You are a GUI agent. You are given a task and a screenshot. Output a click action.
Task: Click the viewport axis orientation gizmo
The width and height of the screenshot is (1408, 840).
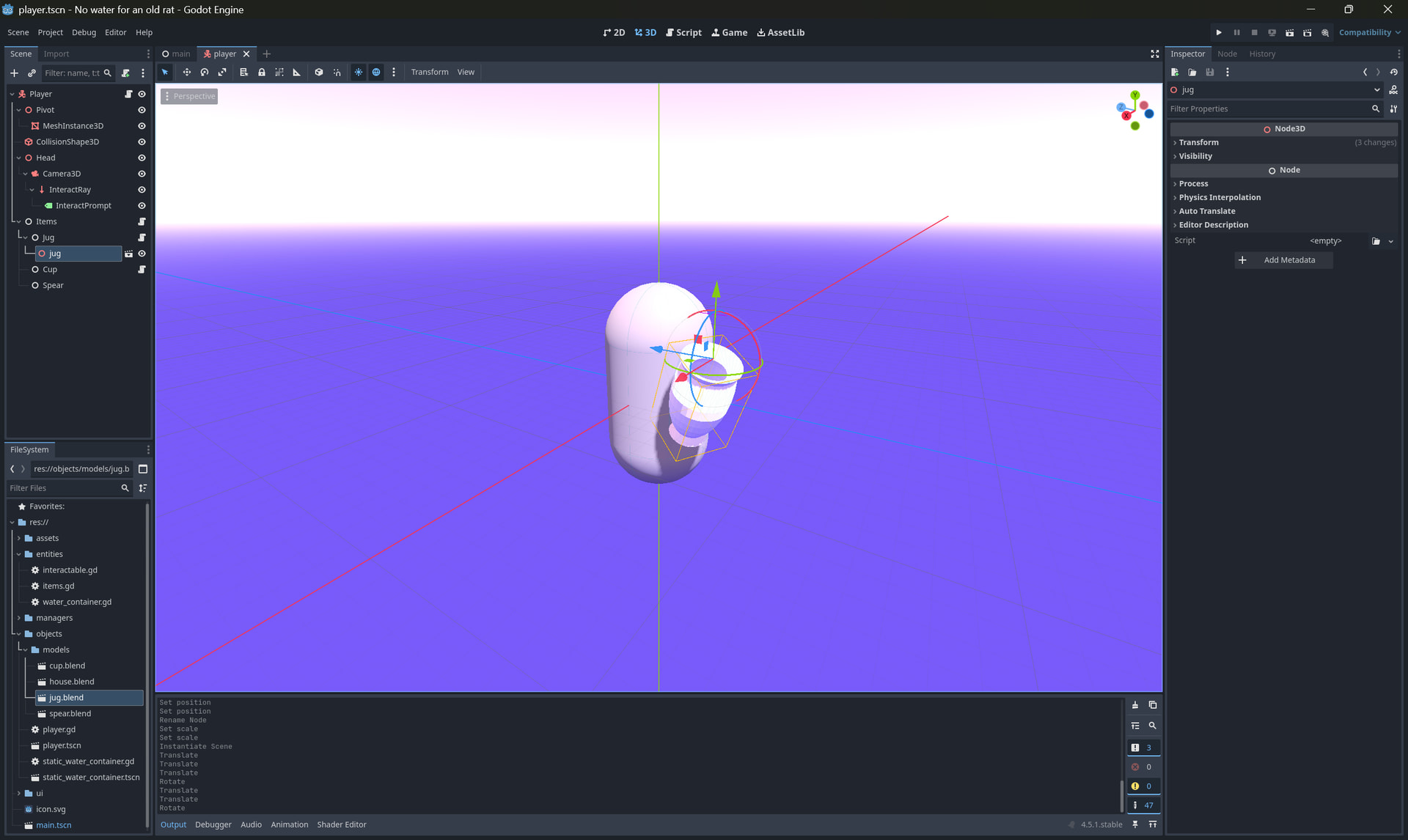point(1134,111)
